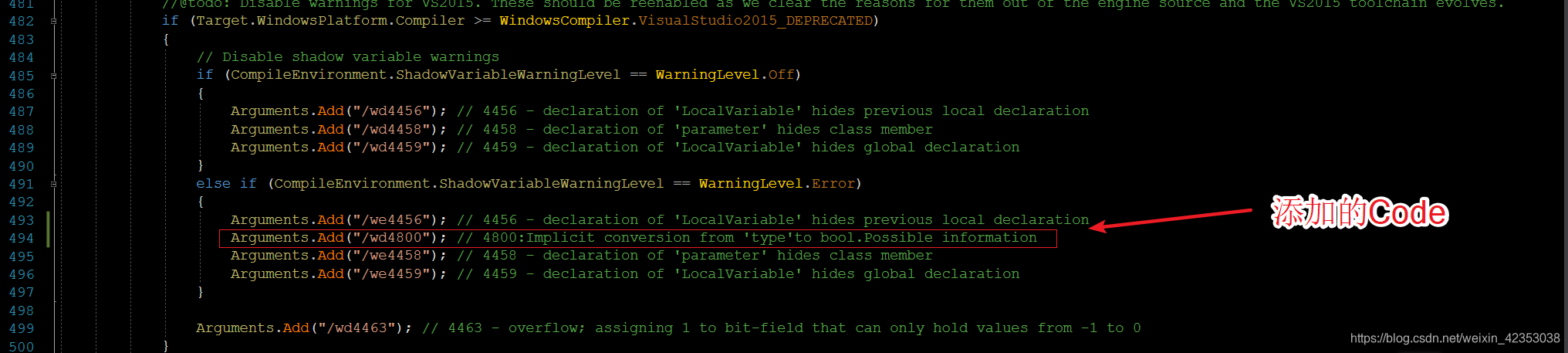Click line number 497 in the gutter
The width and height of the screenshot is (1568, 353).
coord(22,292)
